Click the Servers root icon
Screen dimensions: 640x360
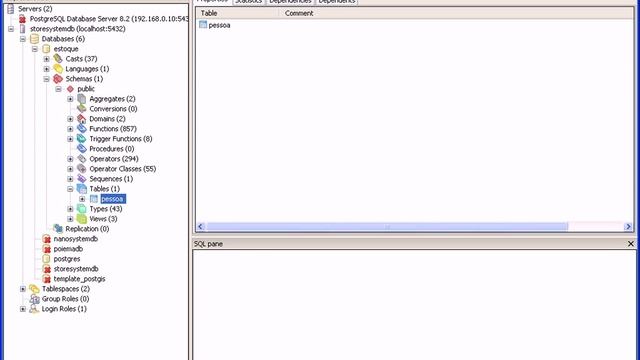[11, 9]
